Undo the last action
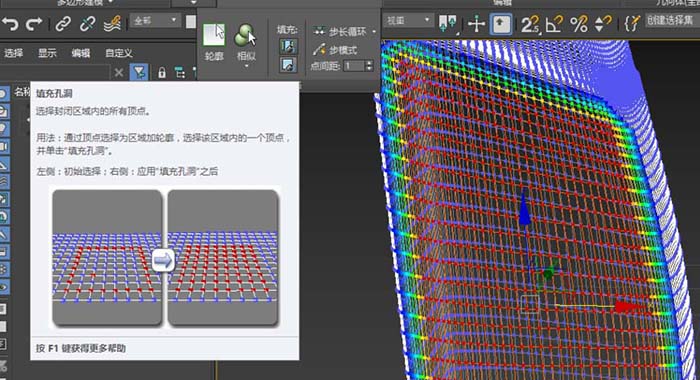Viewport: 700px width, 380px height. [x=10, y=24]
